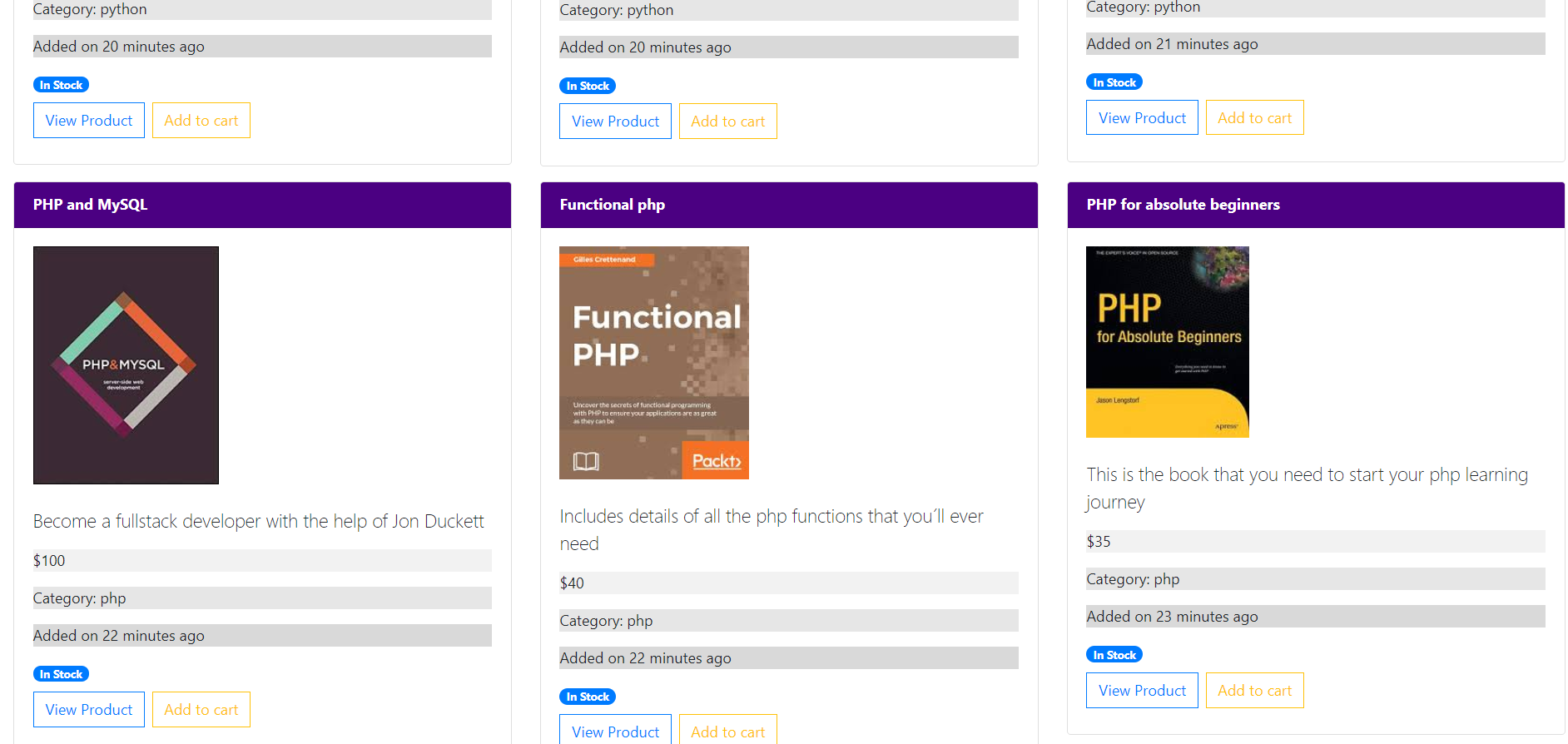This screenshot has height=744, width=1568.
Task: Select the Functional php title header
Action: [x=612, y=204]
